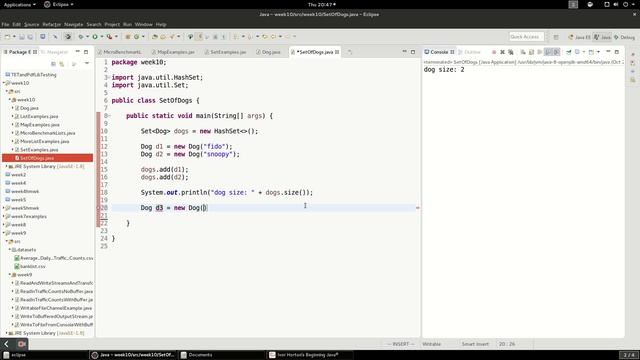
Task: Run the program with green Run icon
Action: coord(95,37)
